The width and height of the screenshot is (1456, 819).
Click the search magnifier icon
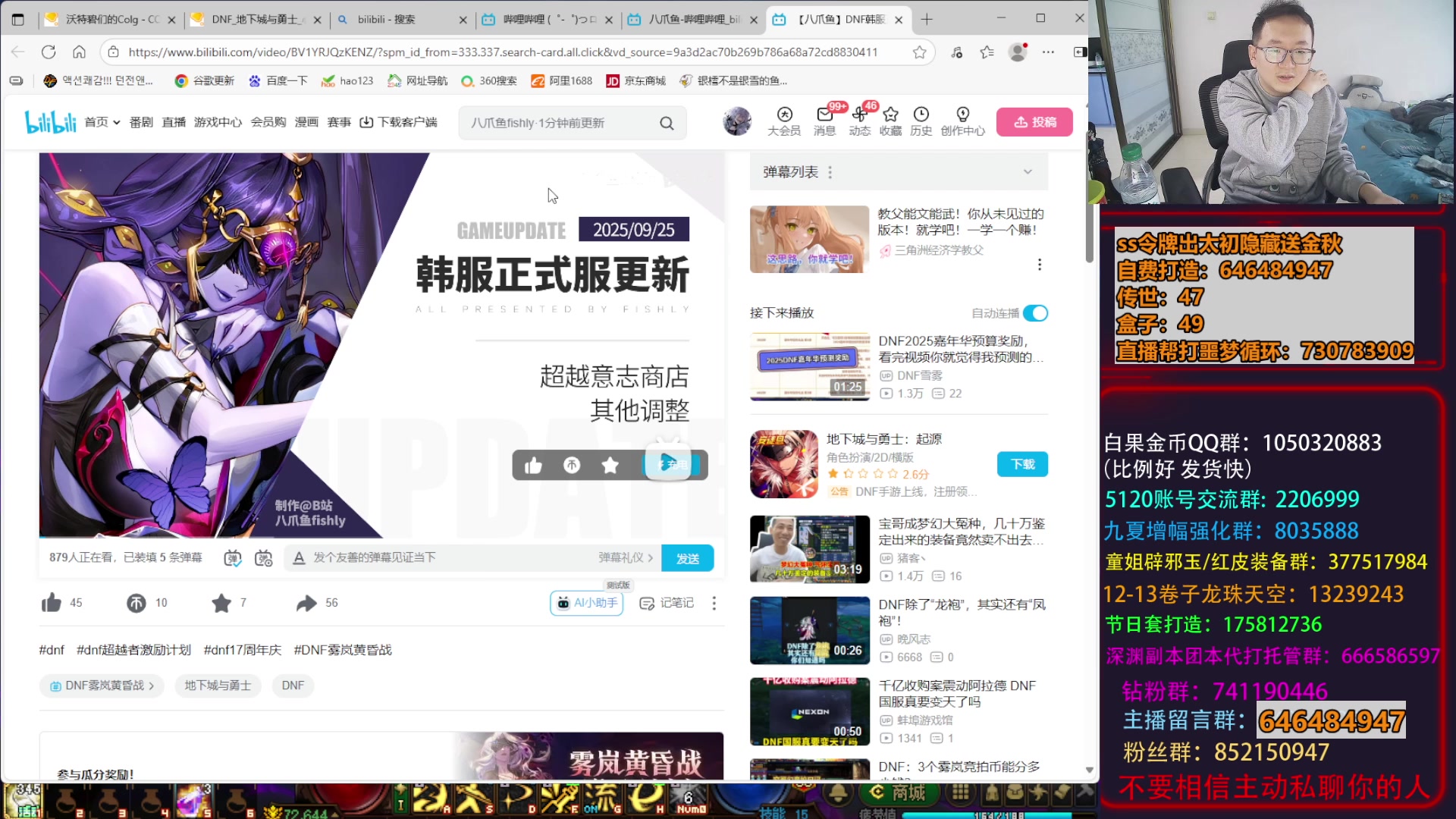coord(667,123)
